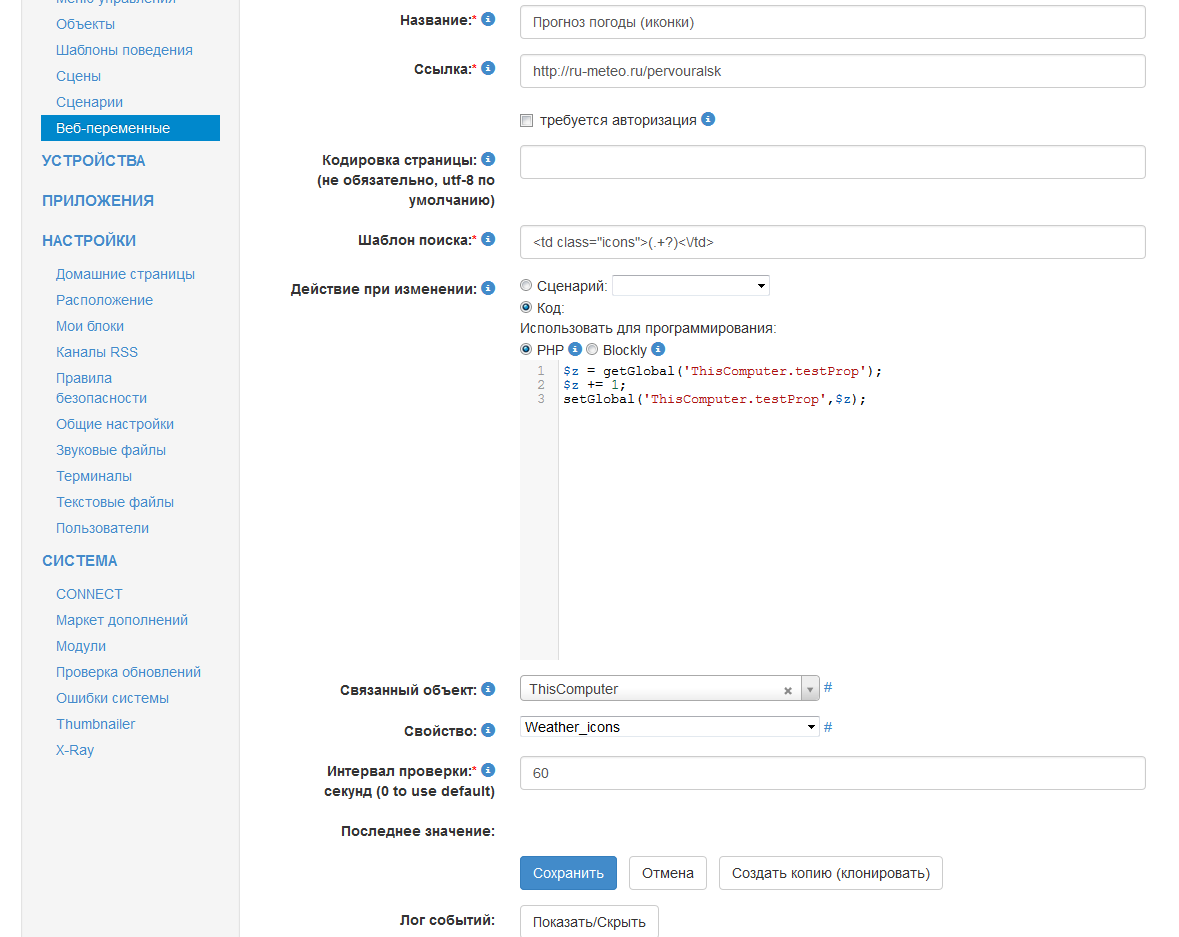Clear the ThisComputer selection with the x icon

coord(787,690)
